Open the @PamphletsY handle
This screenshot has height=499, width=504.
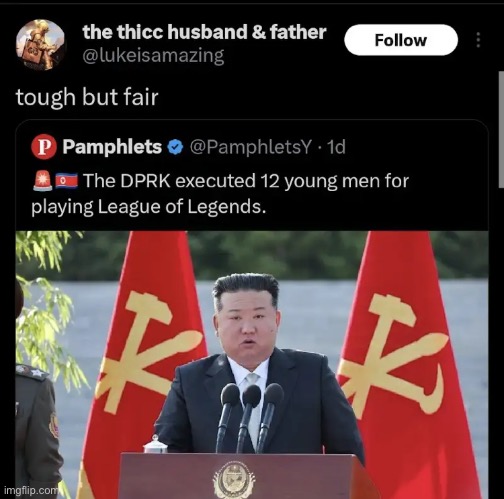pyautogui.click(x=251, y=147)
